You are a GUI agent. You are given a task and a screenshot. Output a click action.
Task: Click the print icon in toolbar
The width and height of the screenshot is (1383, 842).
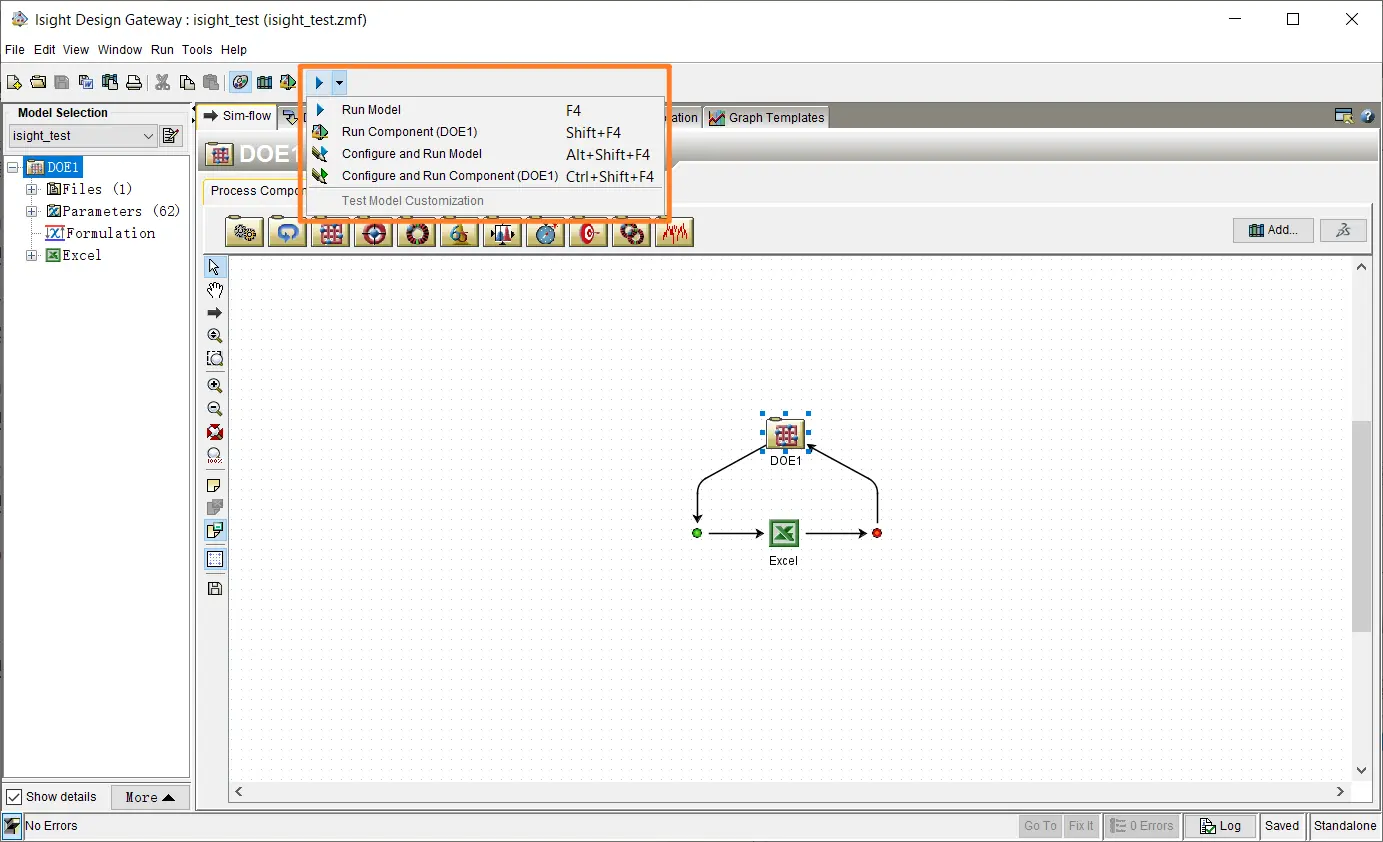coord(133,83)
